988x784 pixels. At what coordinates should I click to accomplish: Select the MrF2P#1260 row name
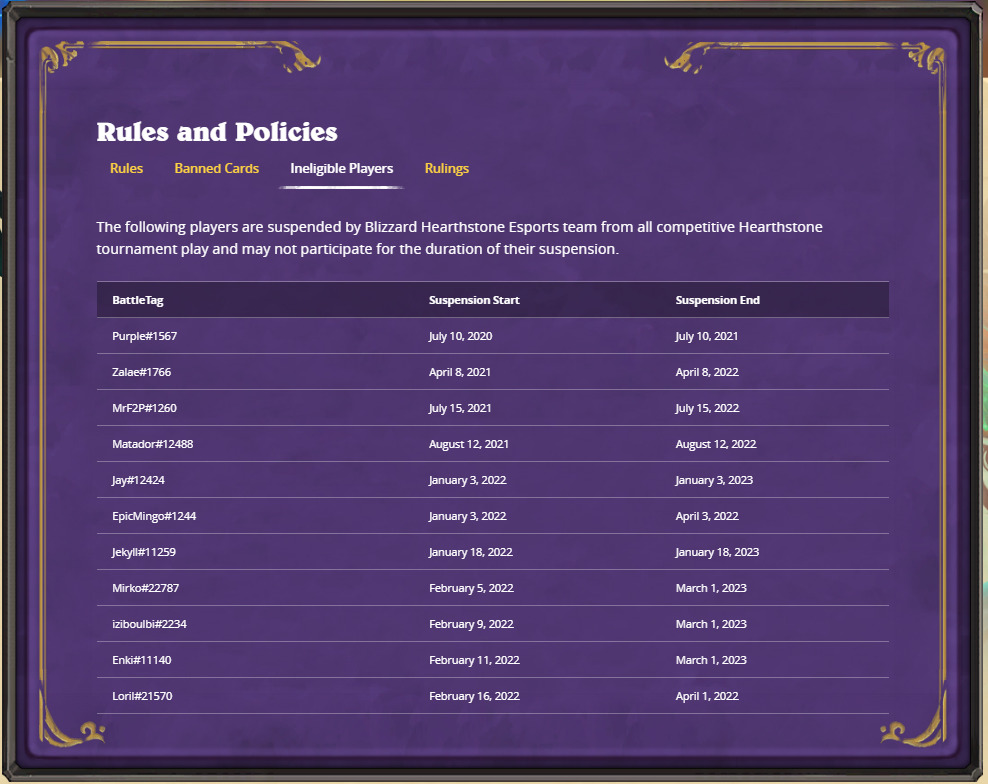pyautogui.click(x=145, y=408)
